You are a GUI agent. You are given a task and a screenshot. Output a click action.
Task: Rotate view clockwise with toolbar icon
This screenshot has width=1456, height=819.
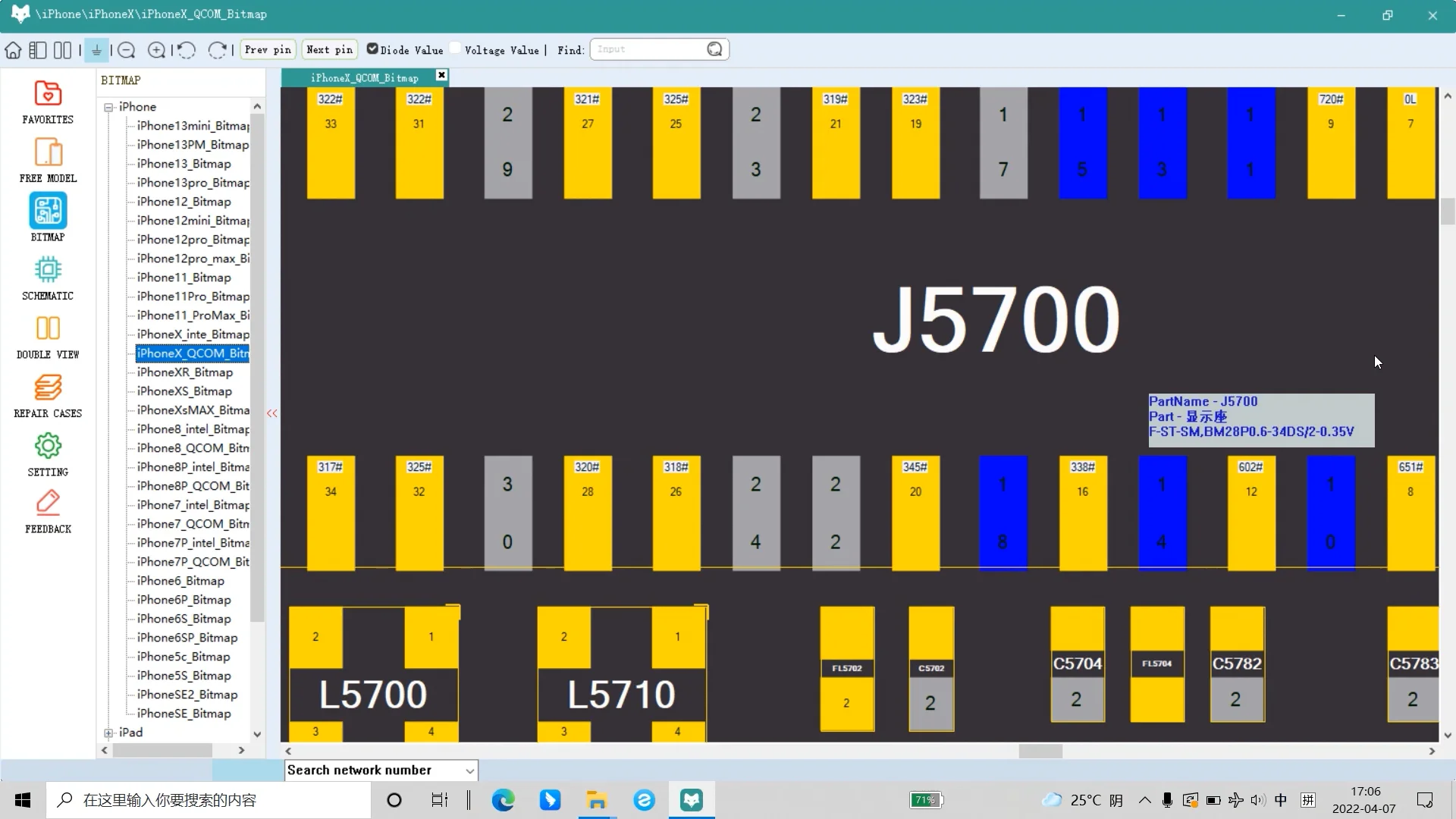click(217, 50)
